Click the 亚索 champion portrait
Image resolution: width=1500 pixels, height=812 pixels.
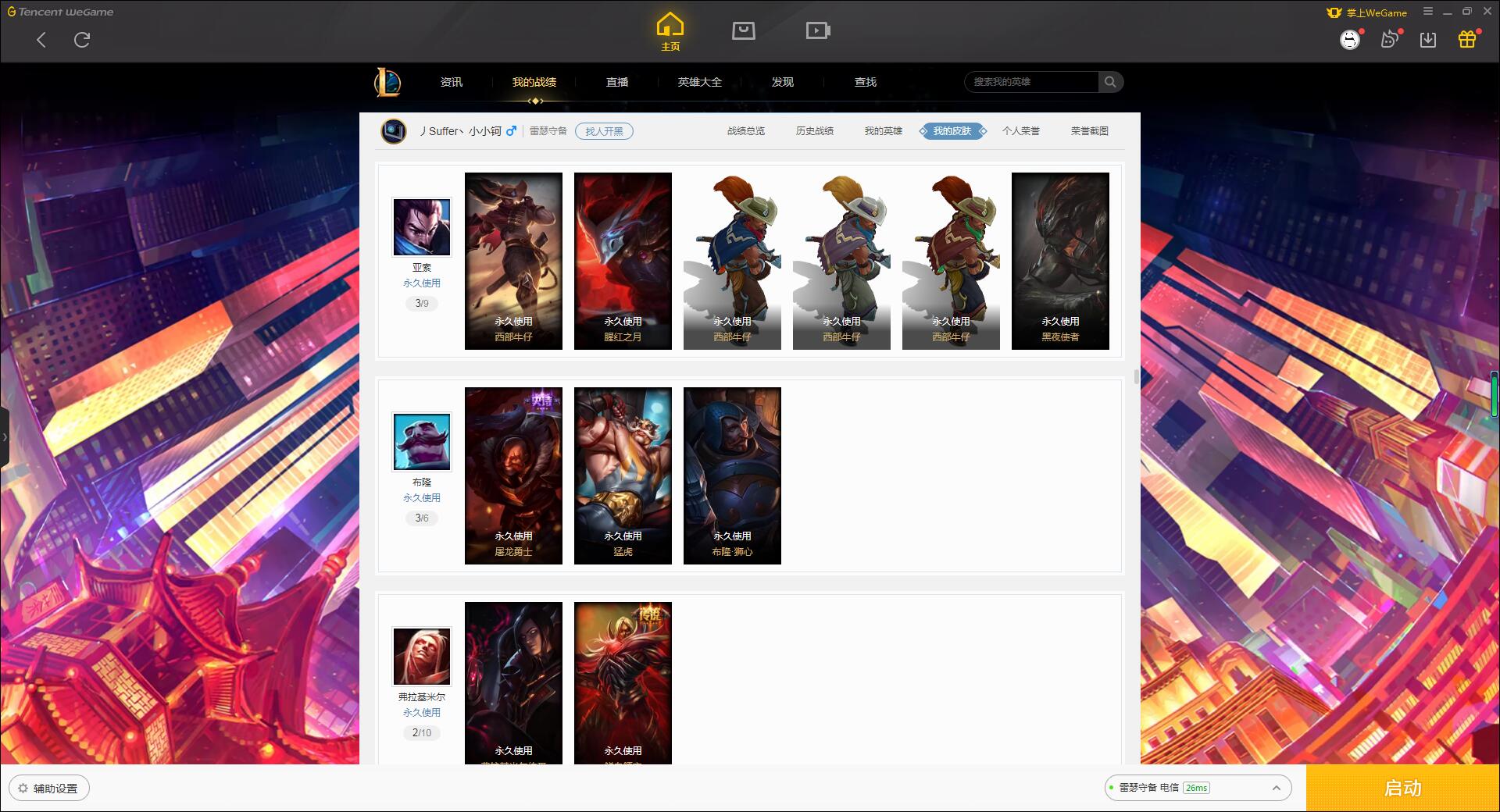(x=422, y=227)
